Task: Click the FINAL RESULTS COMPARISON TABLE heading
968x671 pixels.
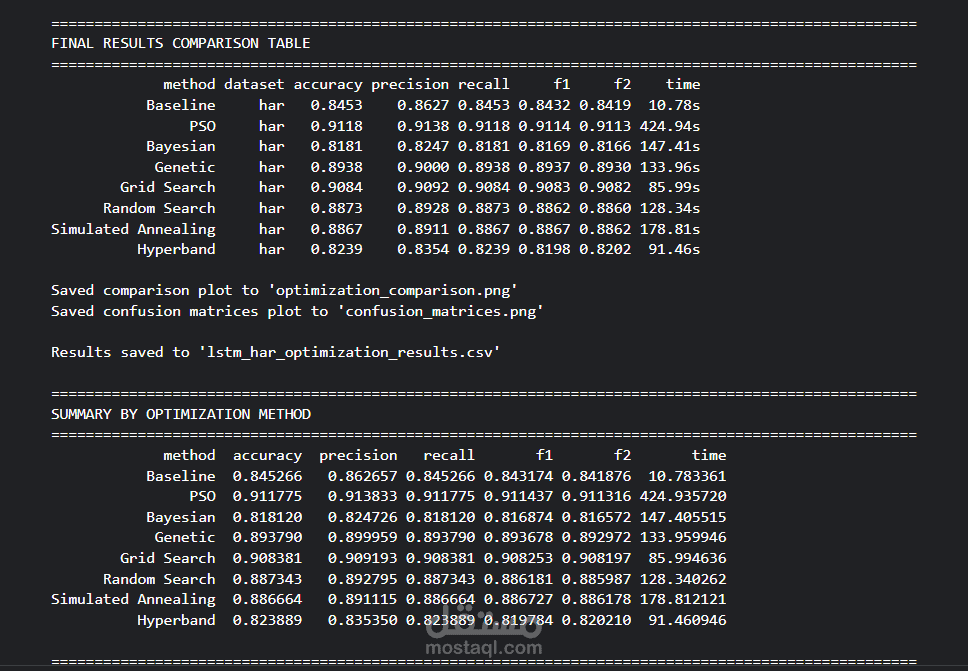Action: 181,43
